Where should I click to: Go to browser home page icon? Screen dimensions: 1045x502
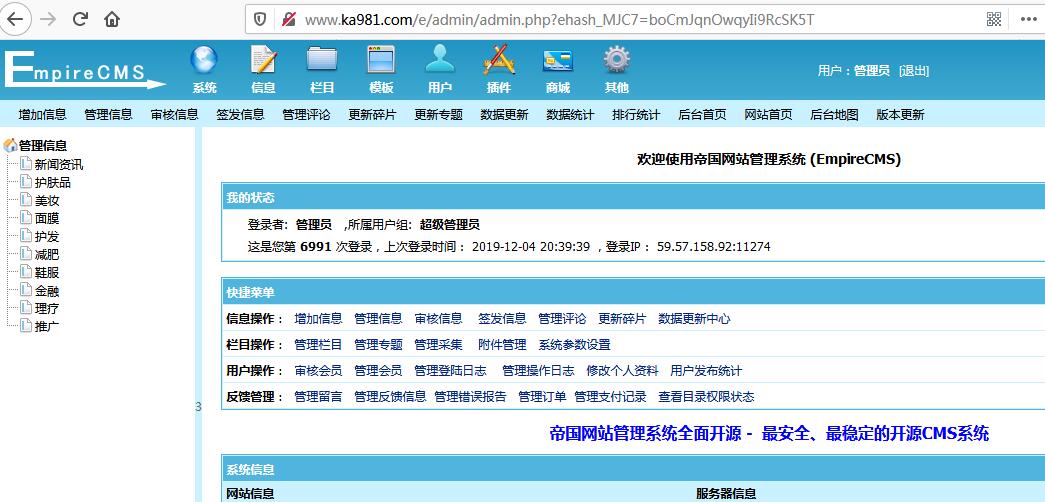[112, 19]
